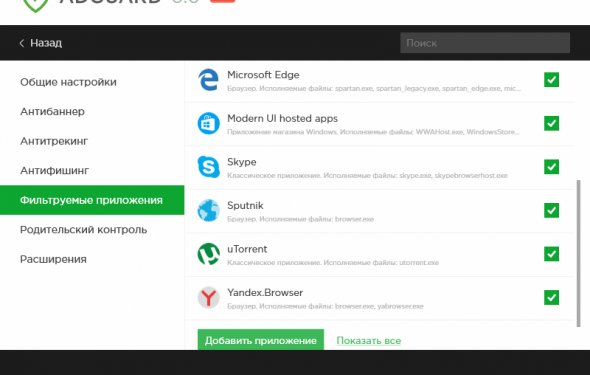This screenshot has width=590, height=375.
Task: Disable filtering for Microsoft Edge
Action: [x=551, y=80]
